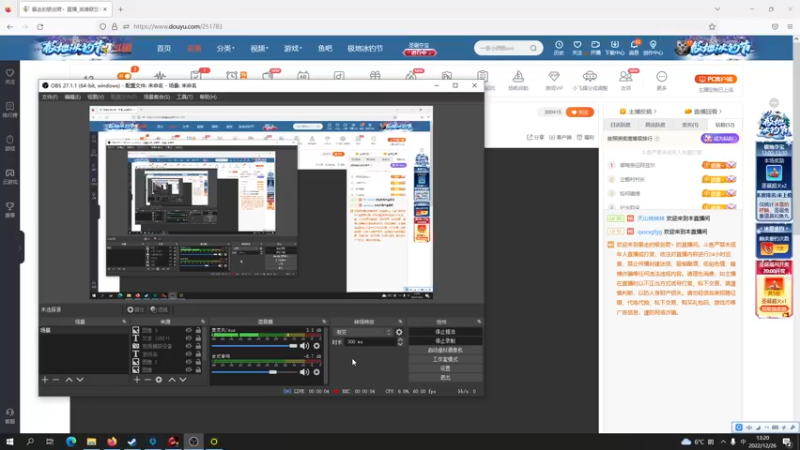Select 视频捕获设备 in sources list
The image size is (800, 450).
point(157,346)
